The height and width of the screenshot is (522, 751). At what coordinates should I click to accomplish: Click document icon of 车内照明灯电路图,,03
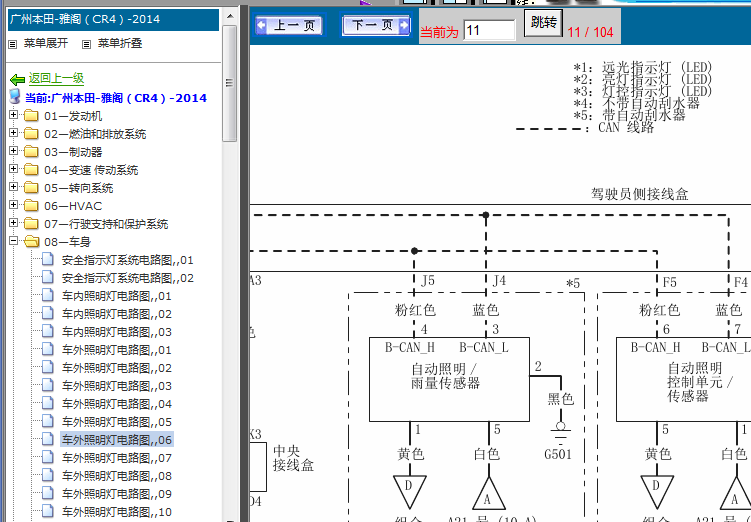[47, 331]
